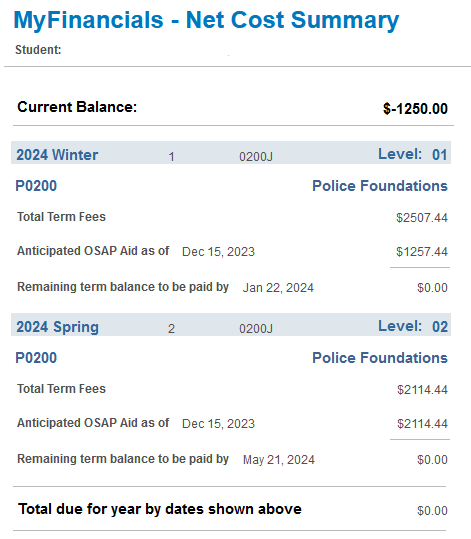
Task: Open the P0200 code under 2024 Winter
Action: tap(36, 186)
